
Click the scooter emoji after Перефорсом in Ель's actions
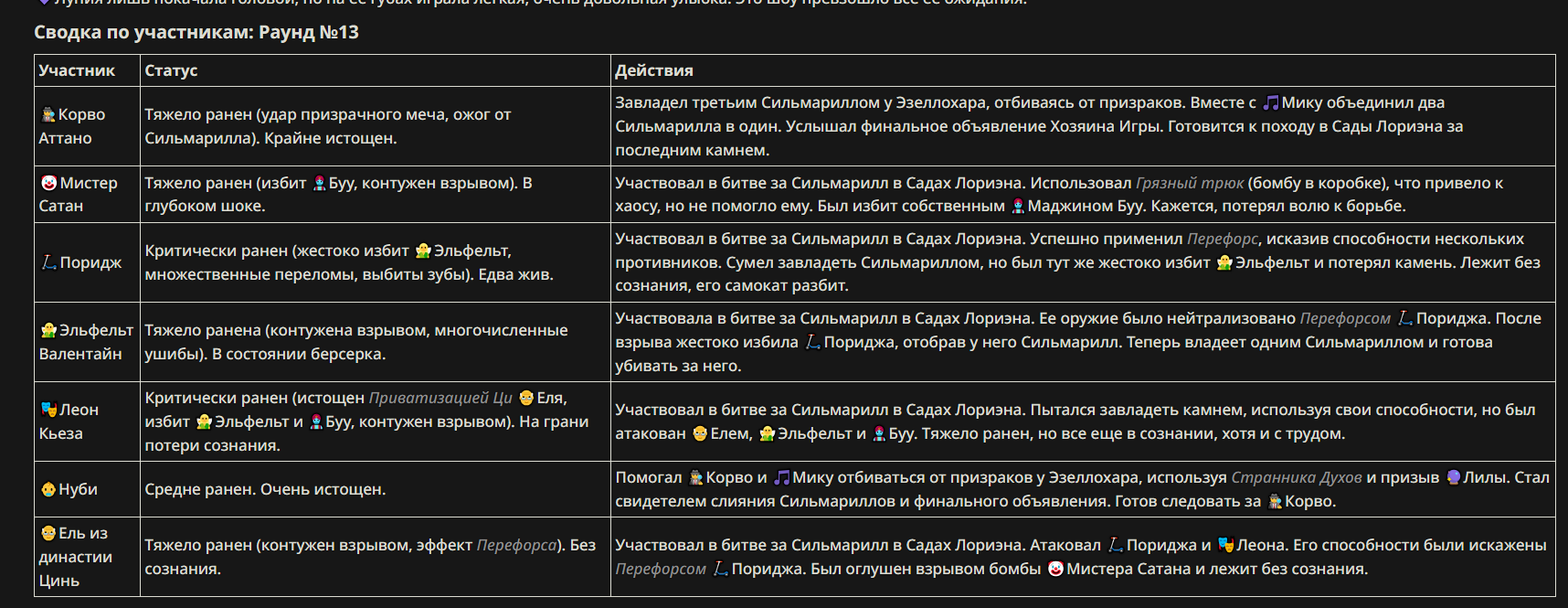[x=720, y=569]
